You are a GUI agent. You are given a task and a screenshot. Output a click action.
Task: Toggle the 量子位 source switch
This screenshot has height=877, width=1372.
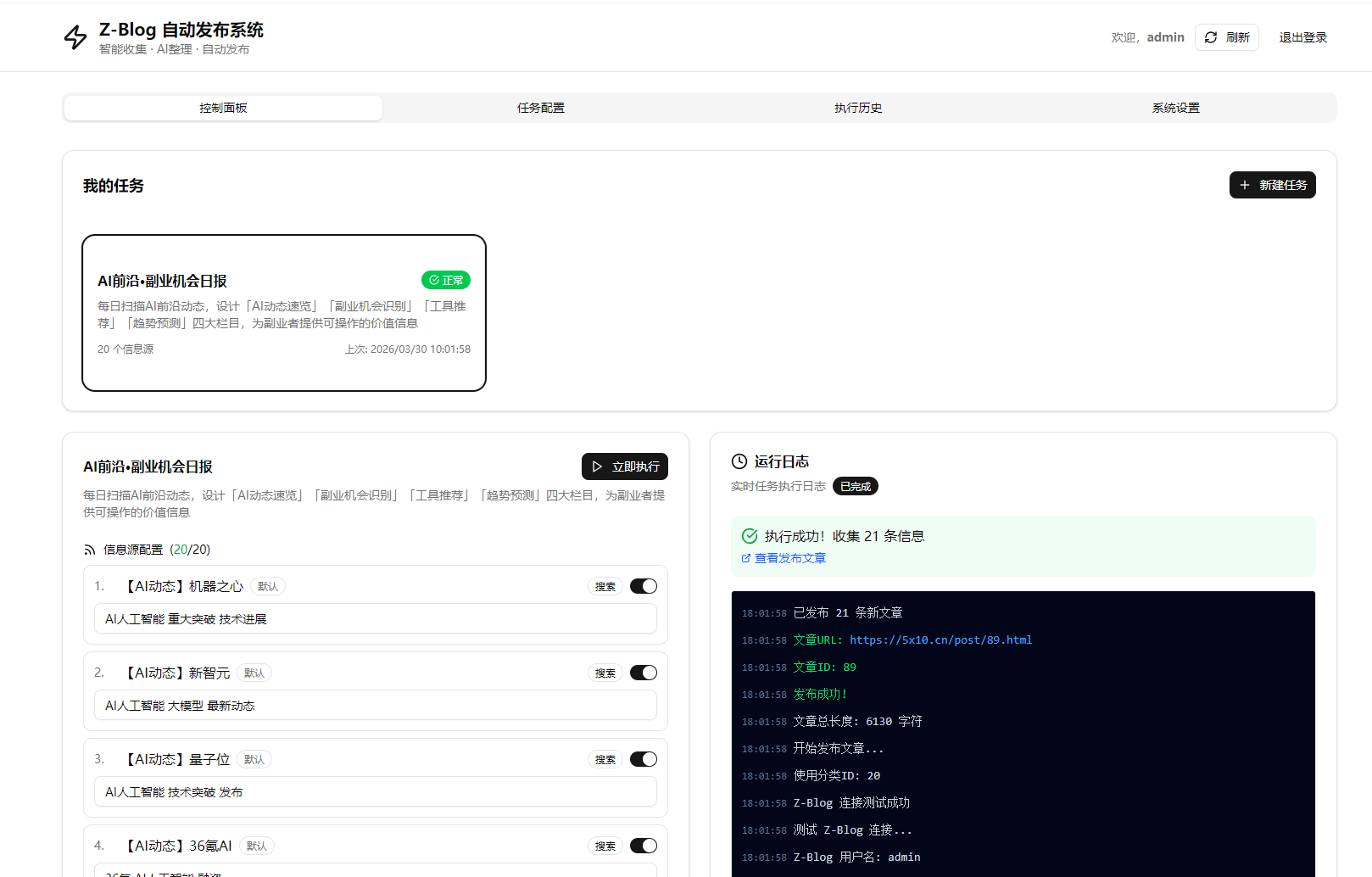[x=644, y=759]
